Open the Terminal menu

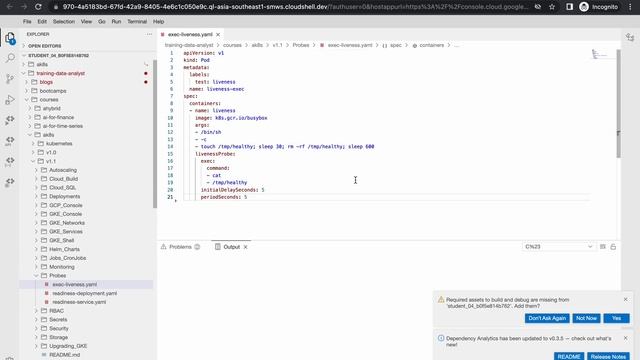(x=137, y=22)
